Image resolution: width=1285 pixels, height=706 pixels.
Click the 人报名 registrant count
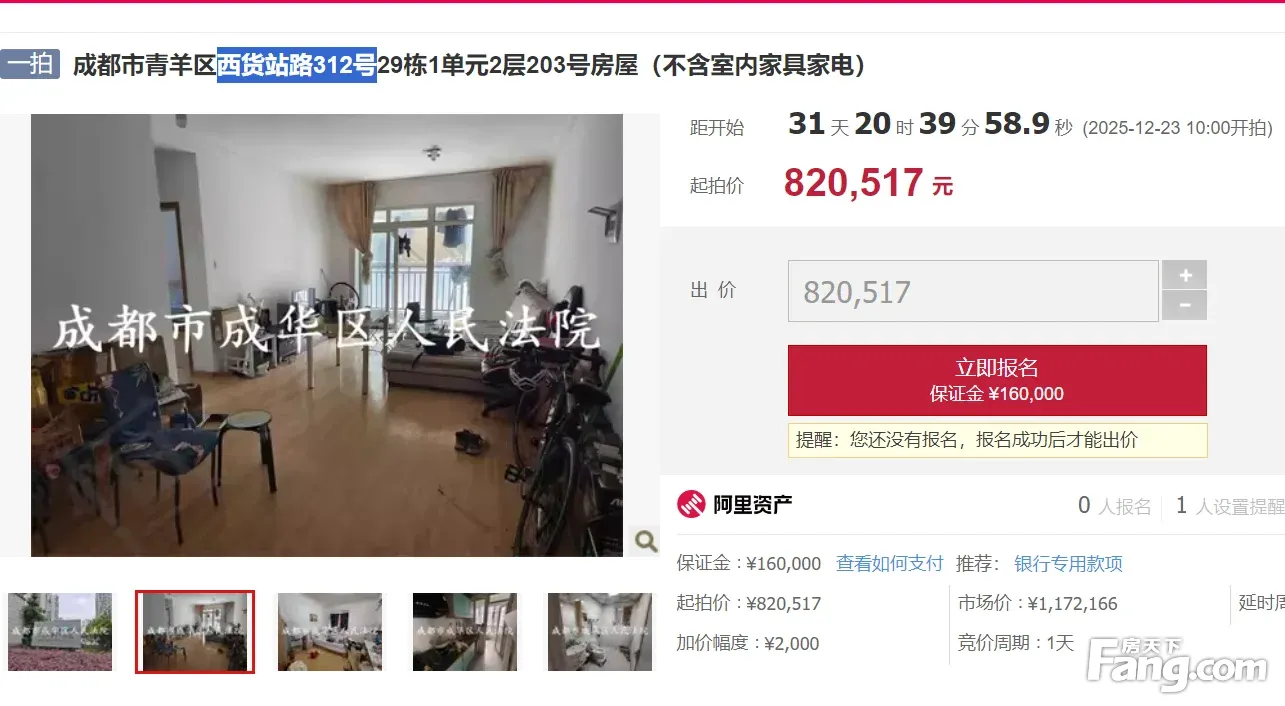(1114, 506)
